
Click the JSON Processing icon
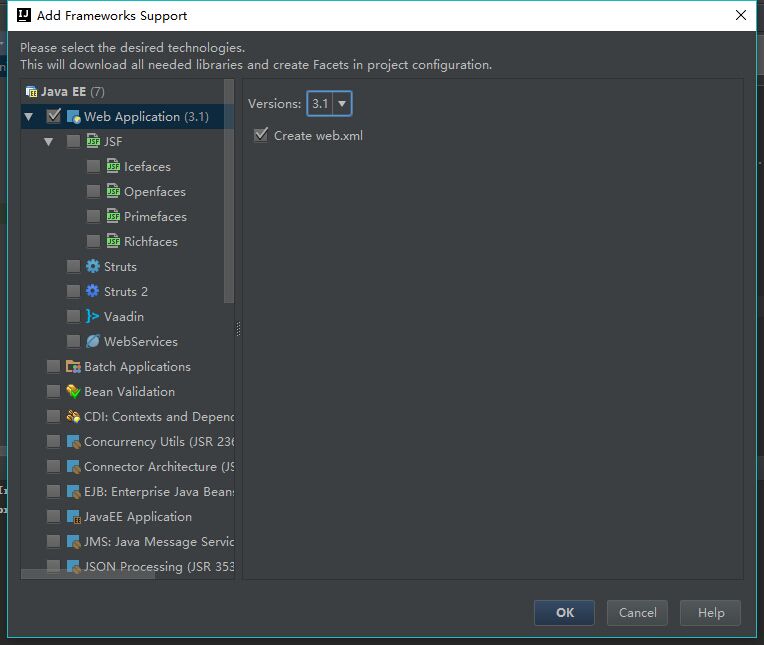point(73,566)
